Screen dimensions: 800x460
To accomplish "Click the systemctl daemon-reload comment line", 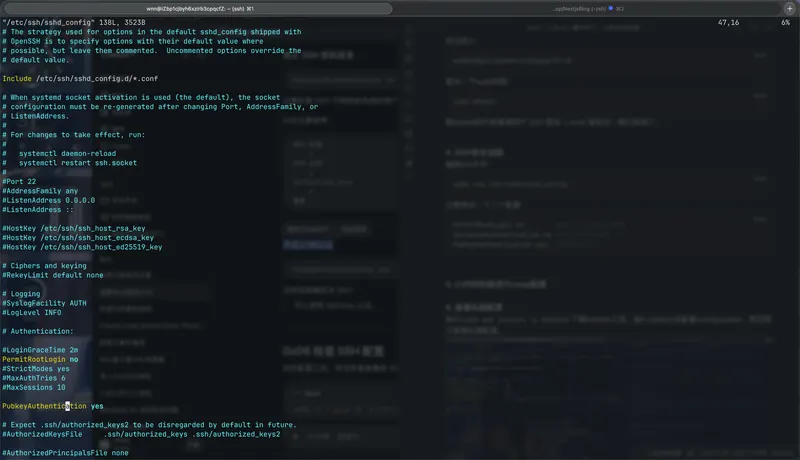I will pyautogui.click(x=59, y=154).
